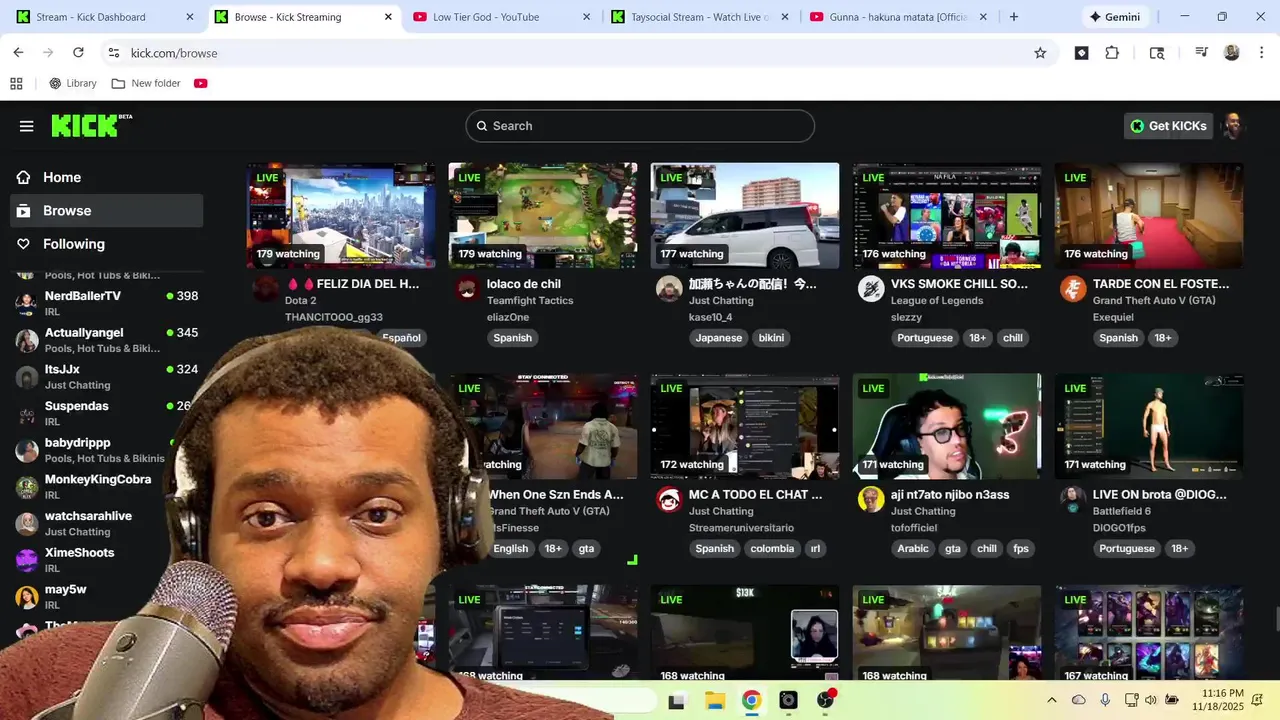Open kase10_4 channel avatar
This screenshot has height=720, width=1280.
[x=669, y=289]
